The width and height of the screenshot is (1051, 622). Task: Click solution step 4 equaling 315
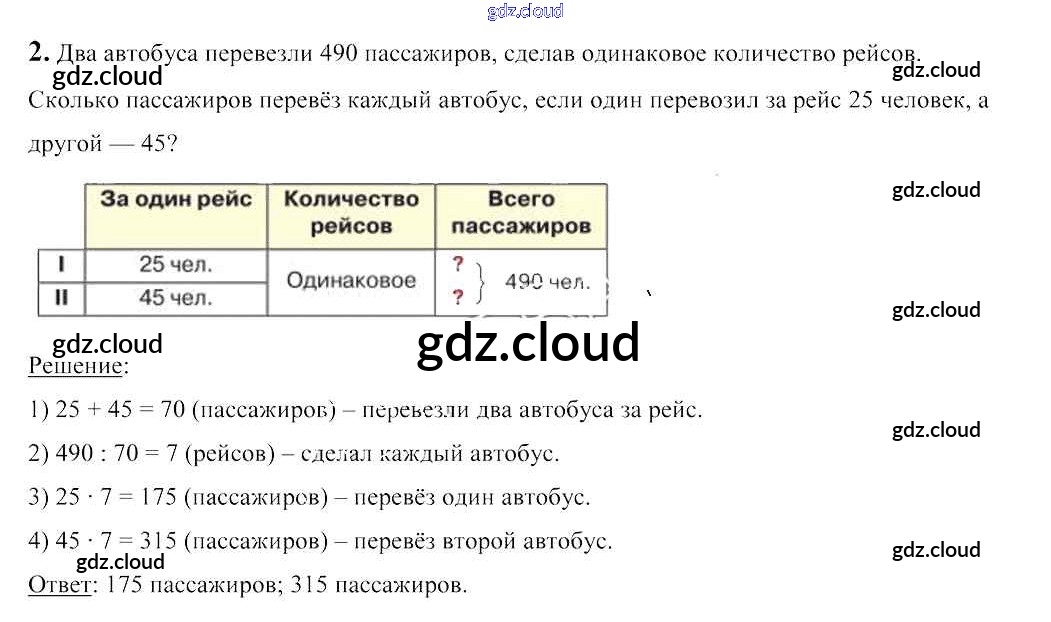[320, 541]
